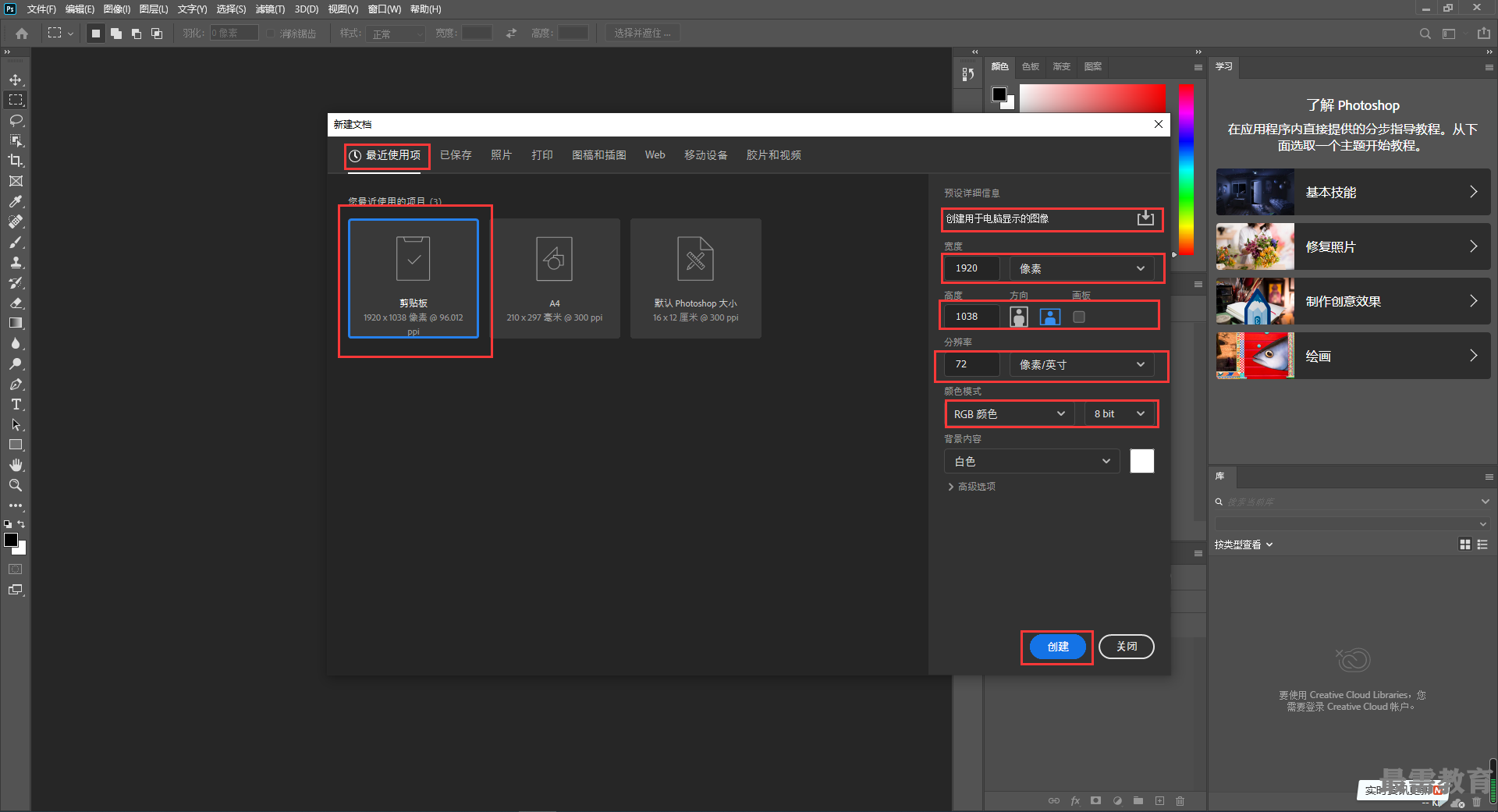Open the width unit dropdown

pos(1081,268)
